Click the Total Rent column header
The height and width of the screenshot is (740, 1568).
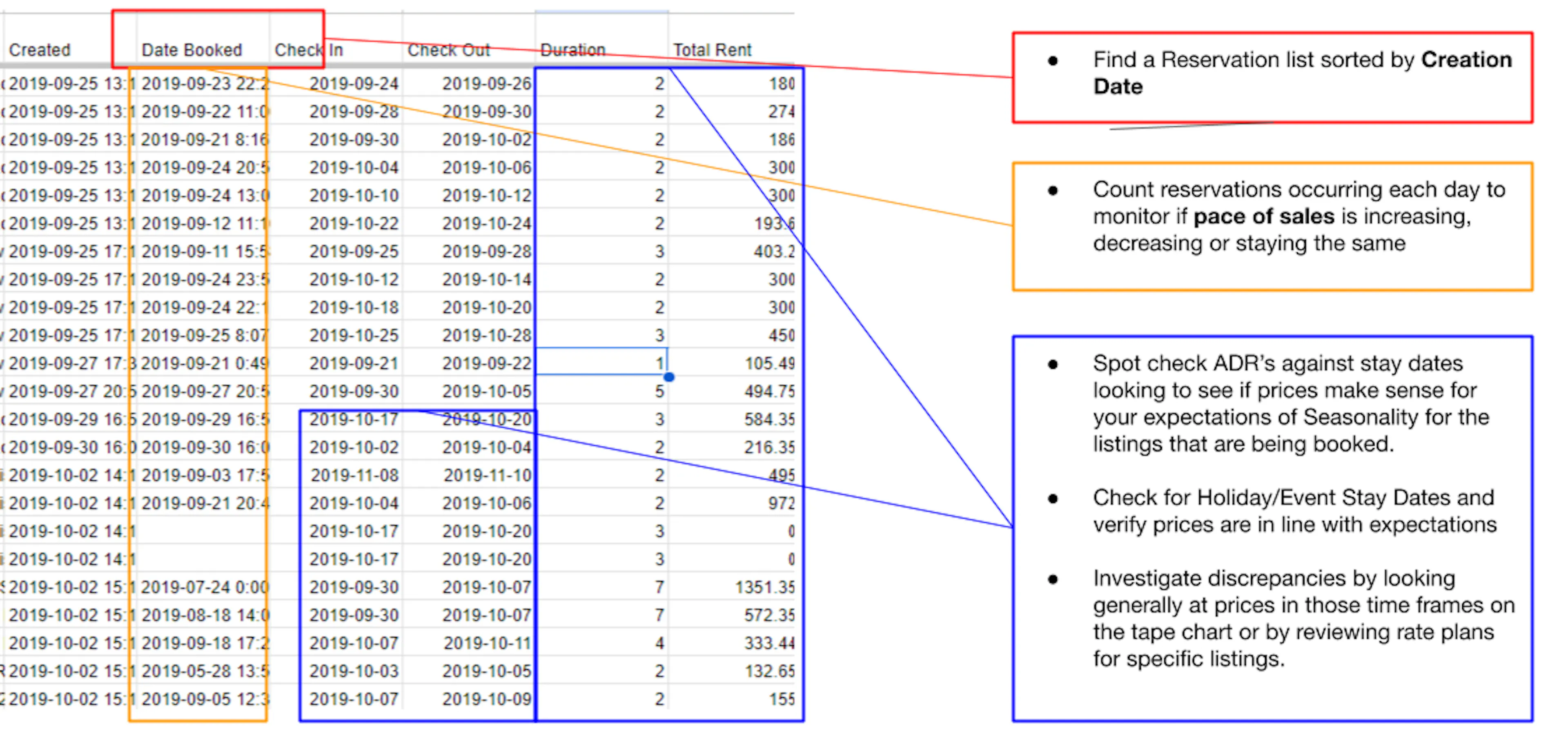coord(712,50)
